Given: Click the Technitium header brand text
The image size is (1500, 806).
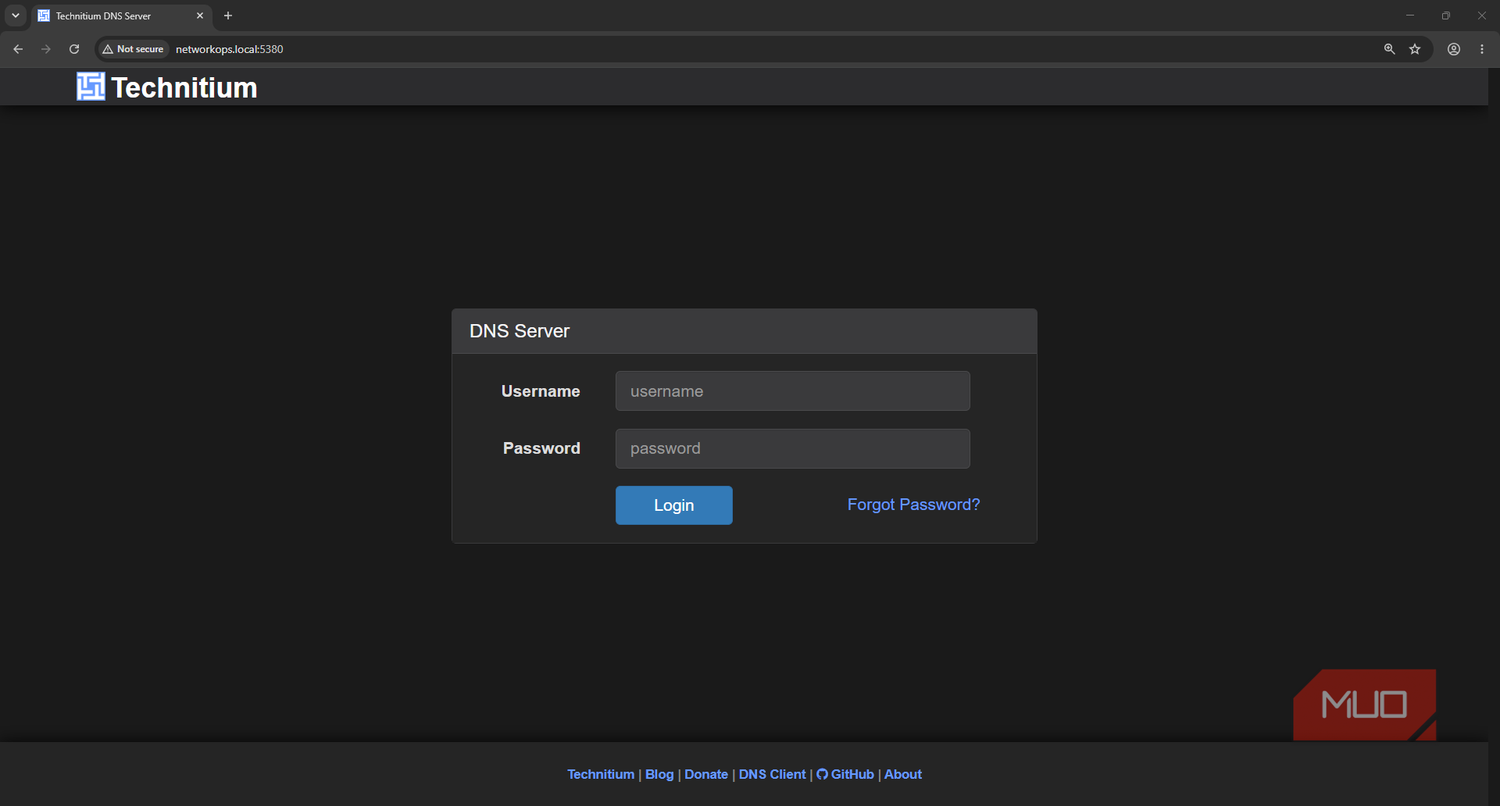Looking at the screenshot, I should [x=184, y=88].
